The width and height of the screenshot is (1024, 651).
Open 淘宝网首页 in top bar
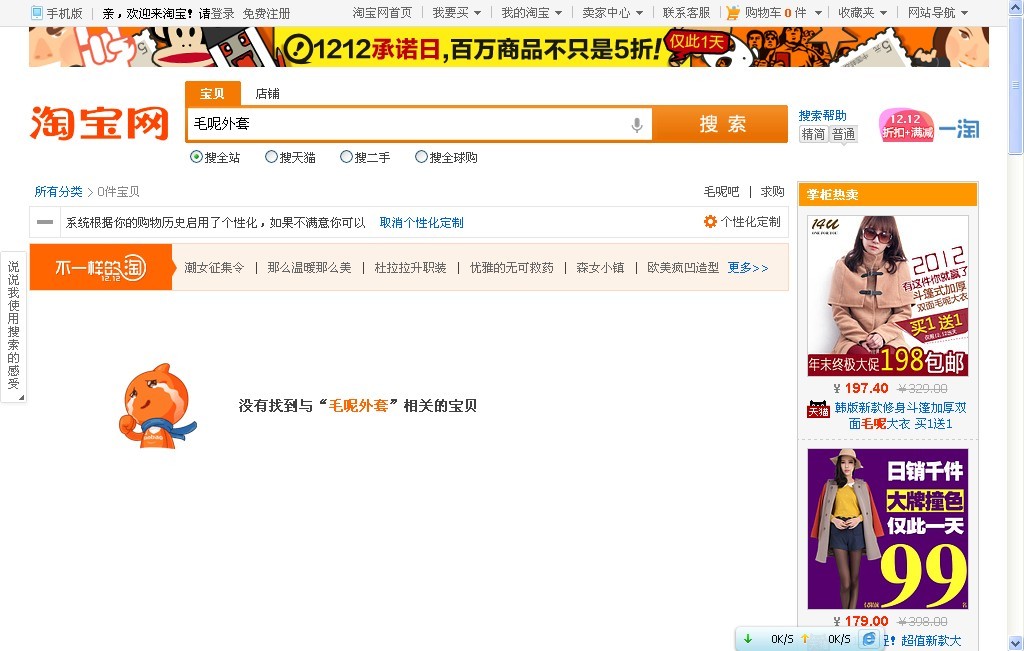coord(382,12)
